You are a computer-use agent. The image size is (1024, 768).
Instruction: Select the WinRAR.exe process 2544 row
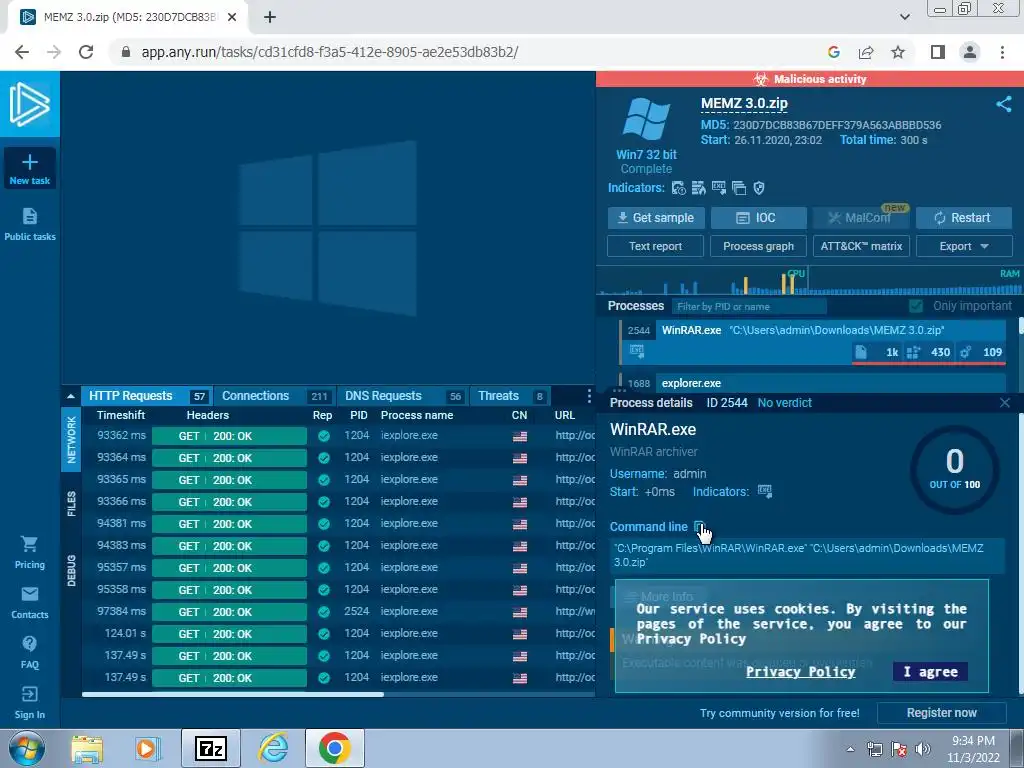tap(814, 341)
